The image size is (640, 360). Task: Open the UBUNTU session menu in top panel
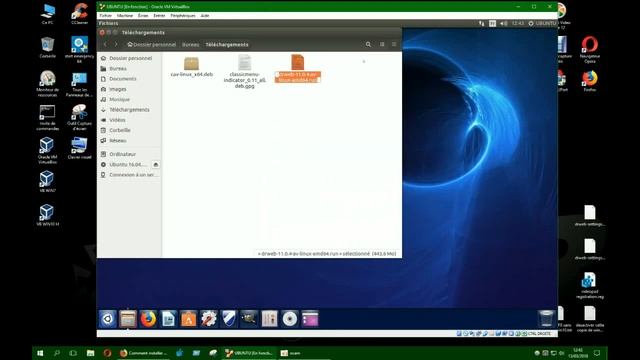pyautogui.click(x=542, y=24)
